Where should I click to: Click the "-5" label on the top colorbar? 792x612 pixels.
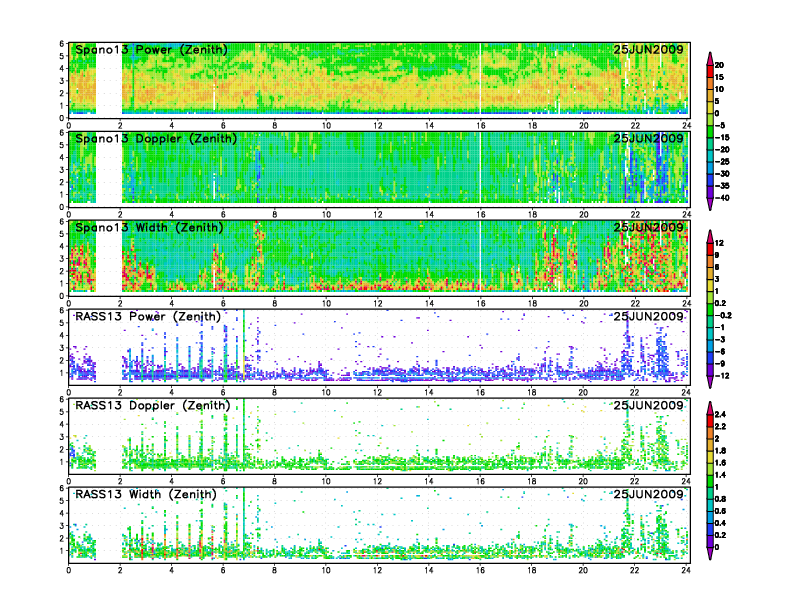point(721,125)
